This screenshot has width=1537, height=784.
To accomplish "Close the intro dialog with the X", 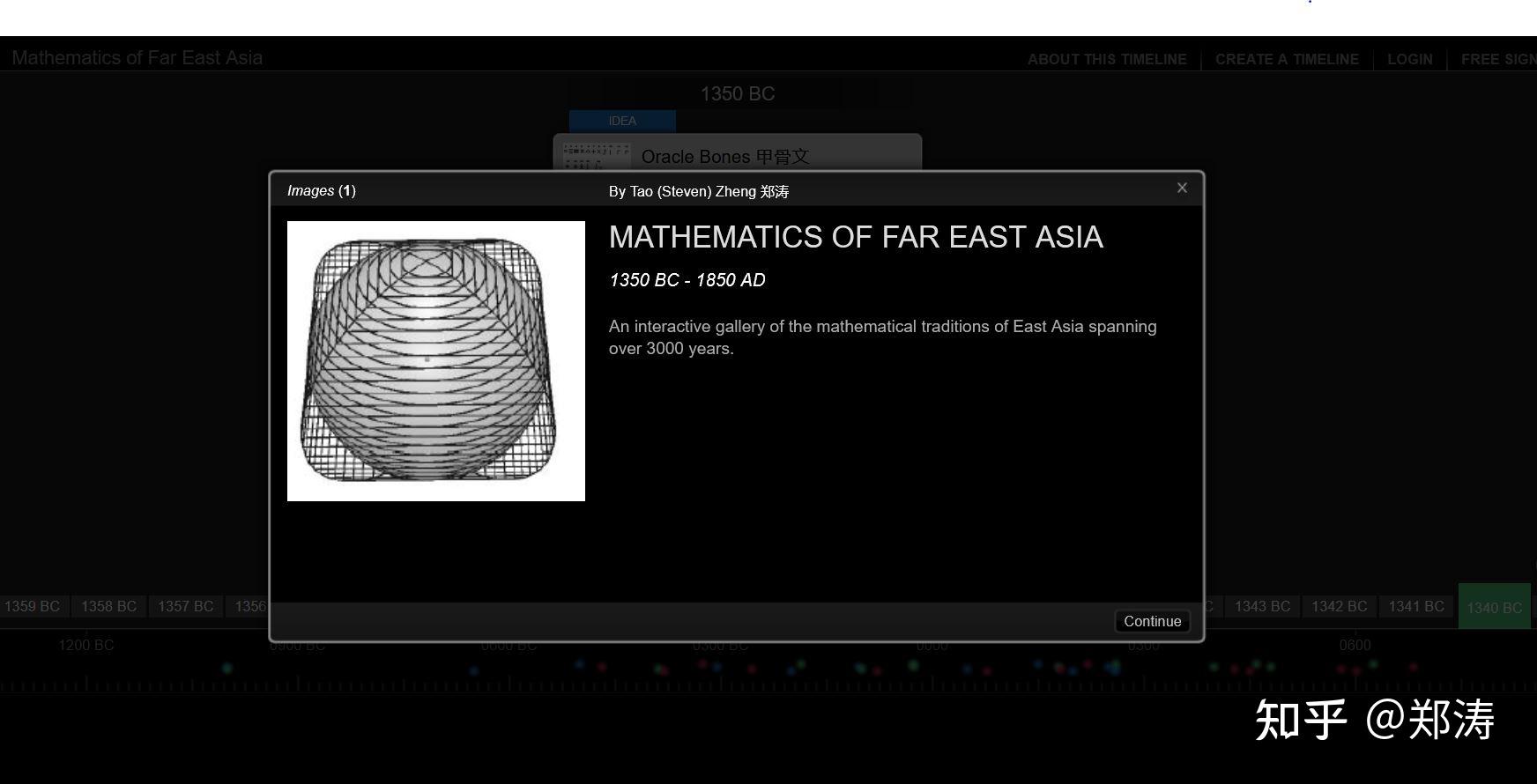I will tap(1182, 188).
